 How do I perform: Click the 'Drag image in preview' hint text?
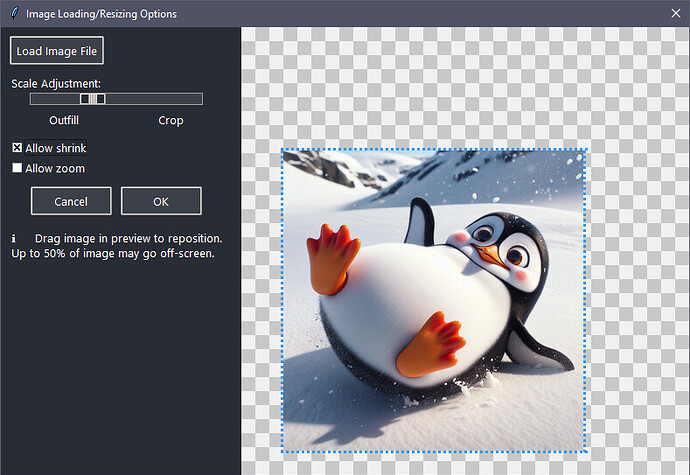(117, 246)
